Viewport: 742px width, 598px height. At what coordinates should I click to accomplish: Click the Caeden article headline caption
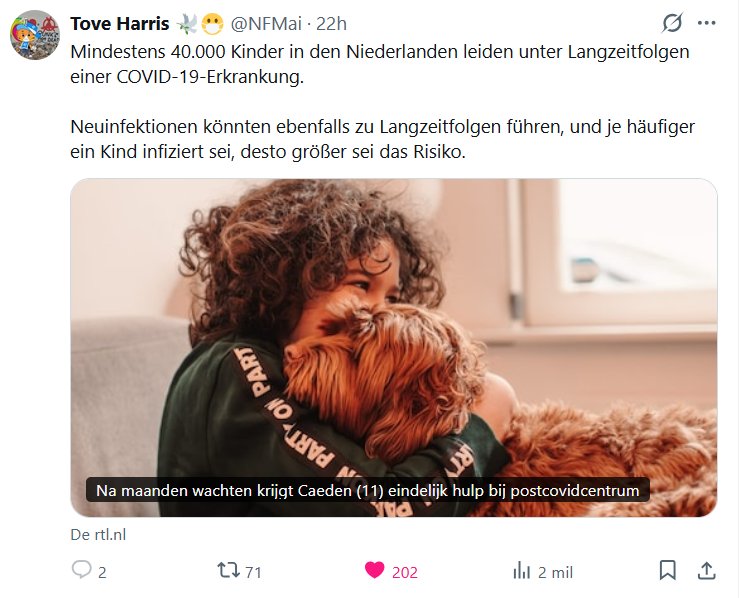pyautogui.click(x=368, y=490)
